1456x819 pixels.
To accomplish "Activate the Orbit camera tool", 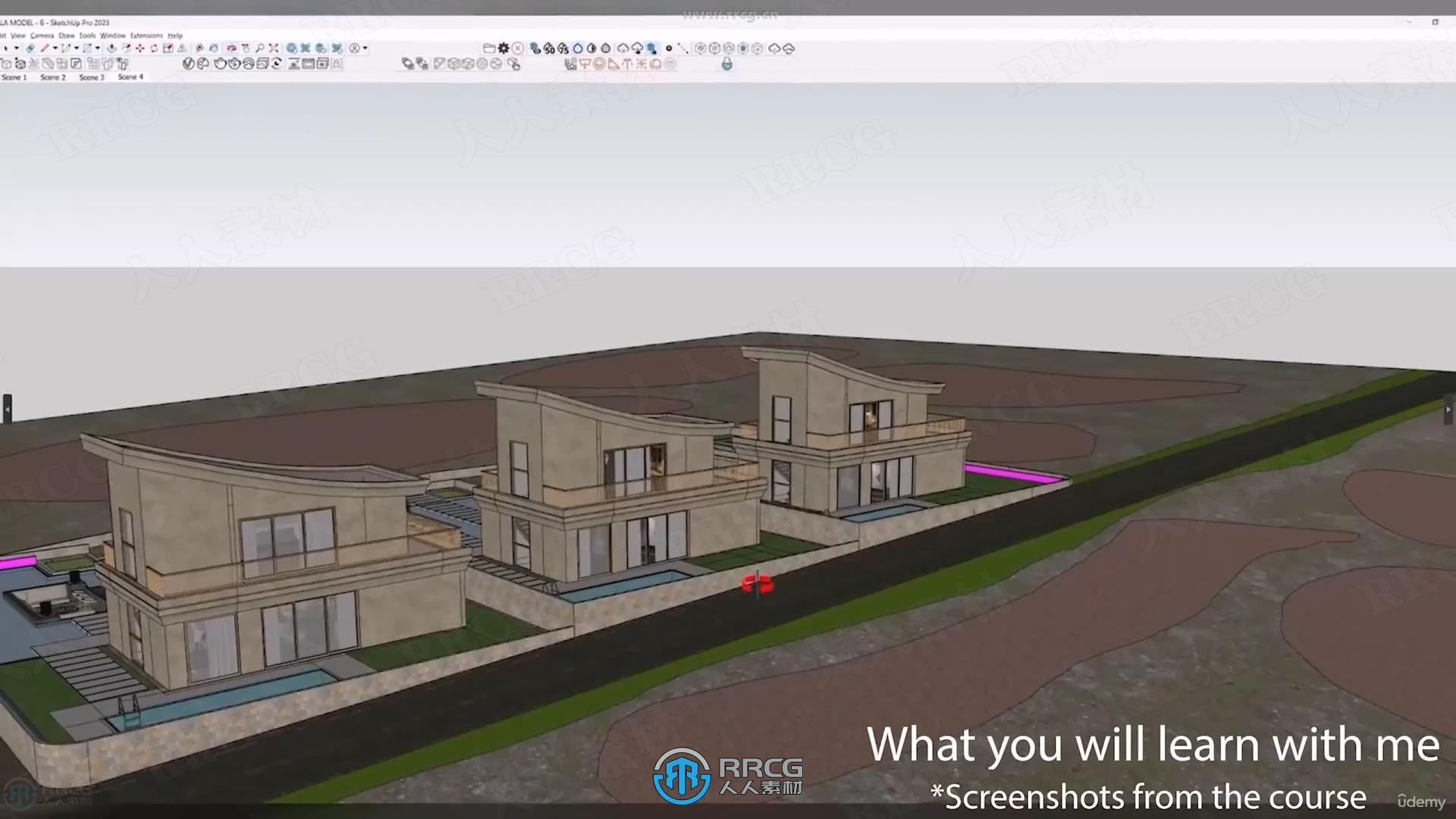I will 231,48.
